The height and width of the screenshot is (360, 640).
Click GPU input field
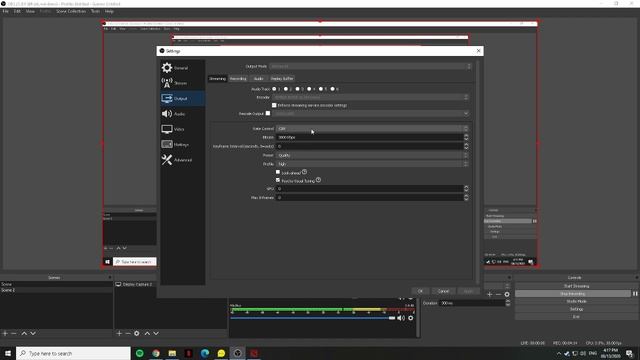point(370,189)
